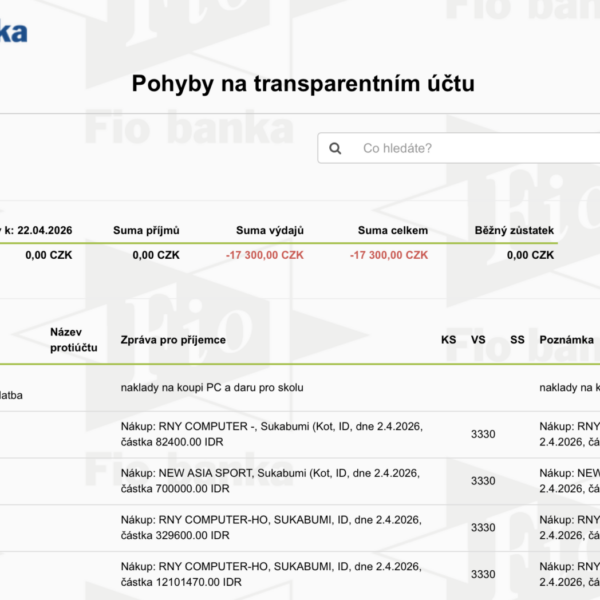The image size is (600, 600).
Task: Select the RNY COMPUTER-HO 12101470.00 IDR transaction
Action: [x=271, y=574]
